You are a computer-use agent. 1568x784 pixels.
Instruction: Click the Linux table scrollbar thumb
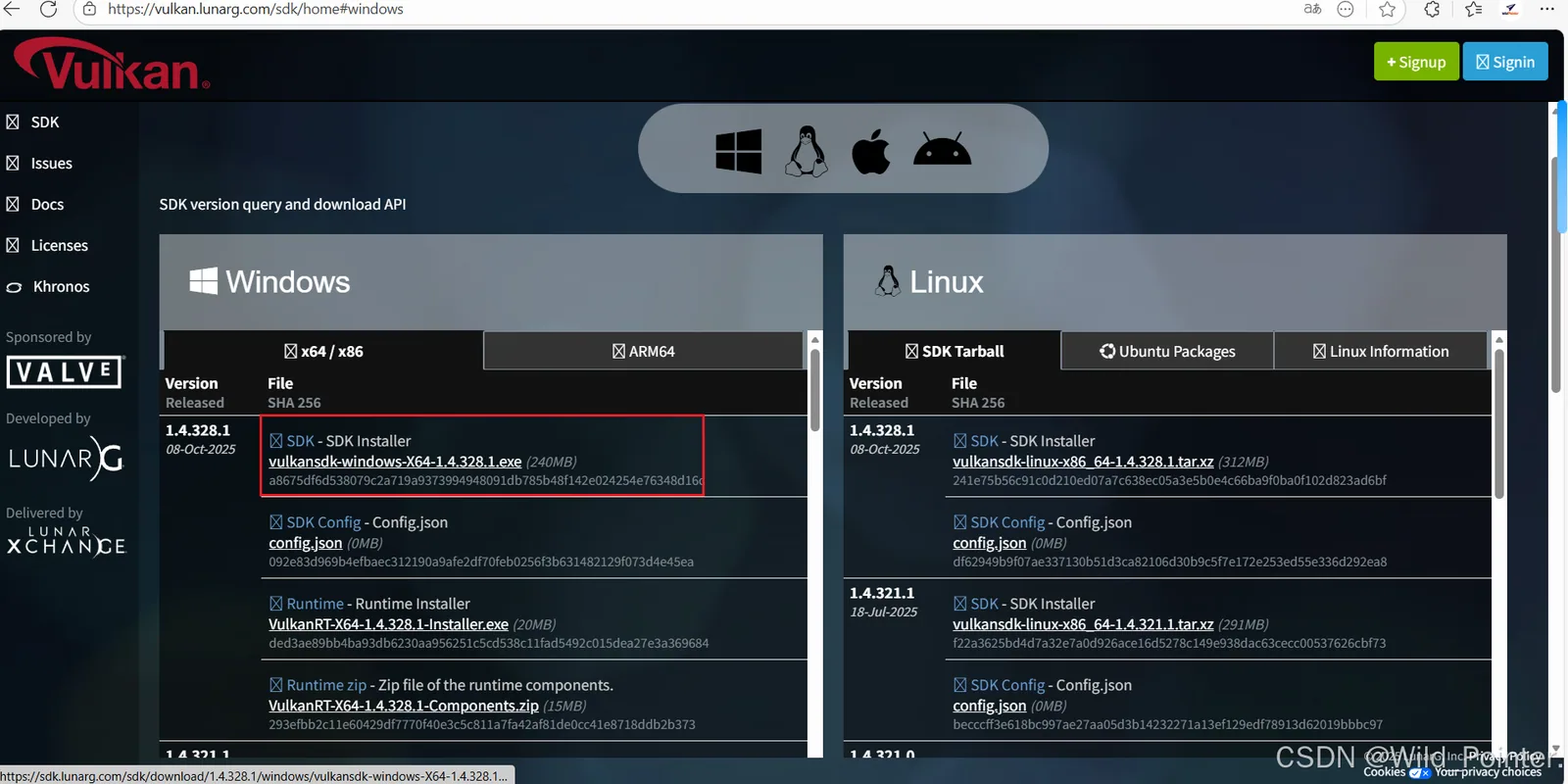pyautogui.click(x=1498, y=423)
